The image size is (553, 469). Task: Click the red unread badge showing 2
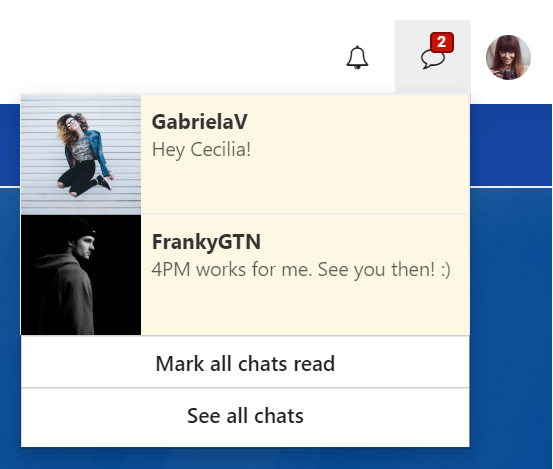tap(442, 42)
